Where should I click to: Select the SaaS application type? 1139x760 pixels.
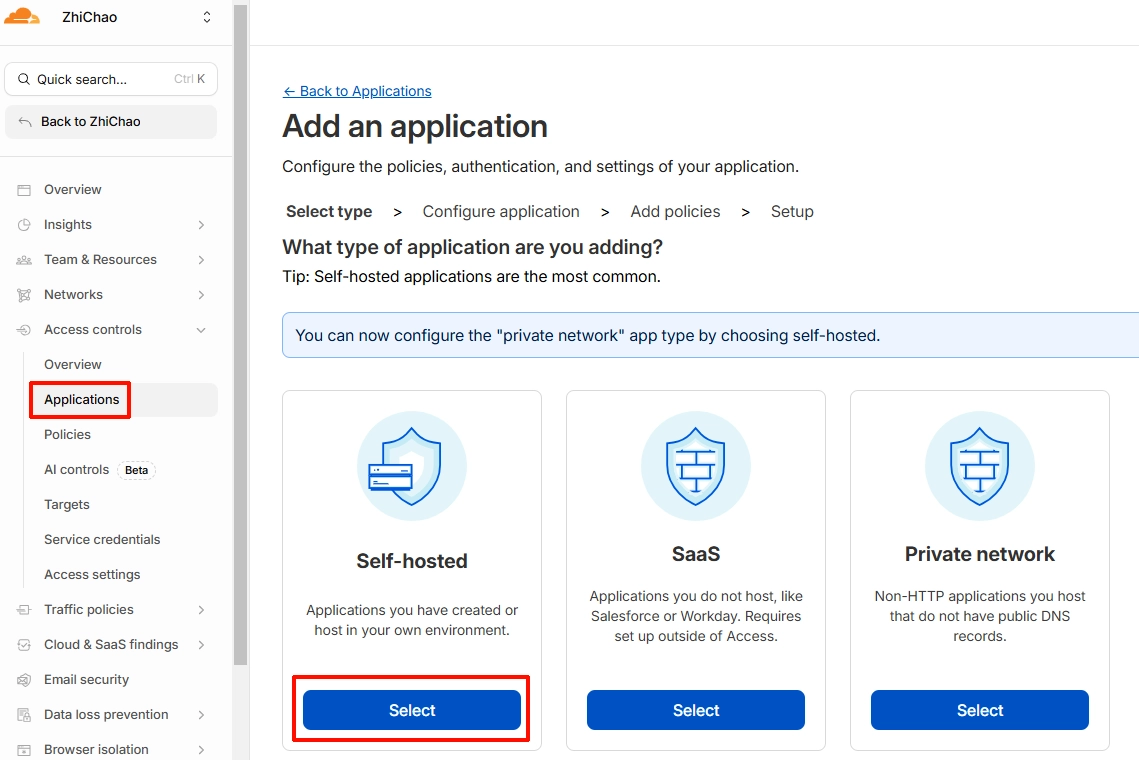(696, 710)
